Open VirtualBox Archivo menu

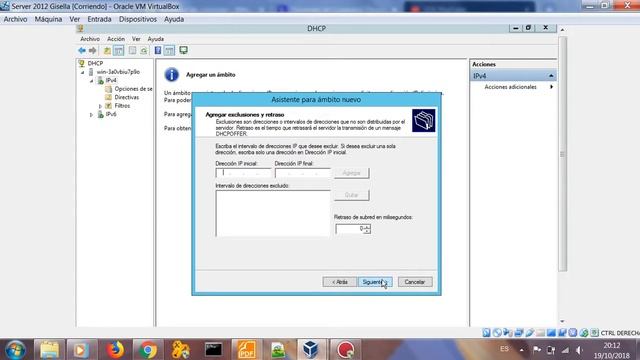tap(16, 19)
